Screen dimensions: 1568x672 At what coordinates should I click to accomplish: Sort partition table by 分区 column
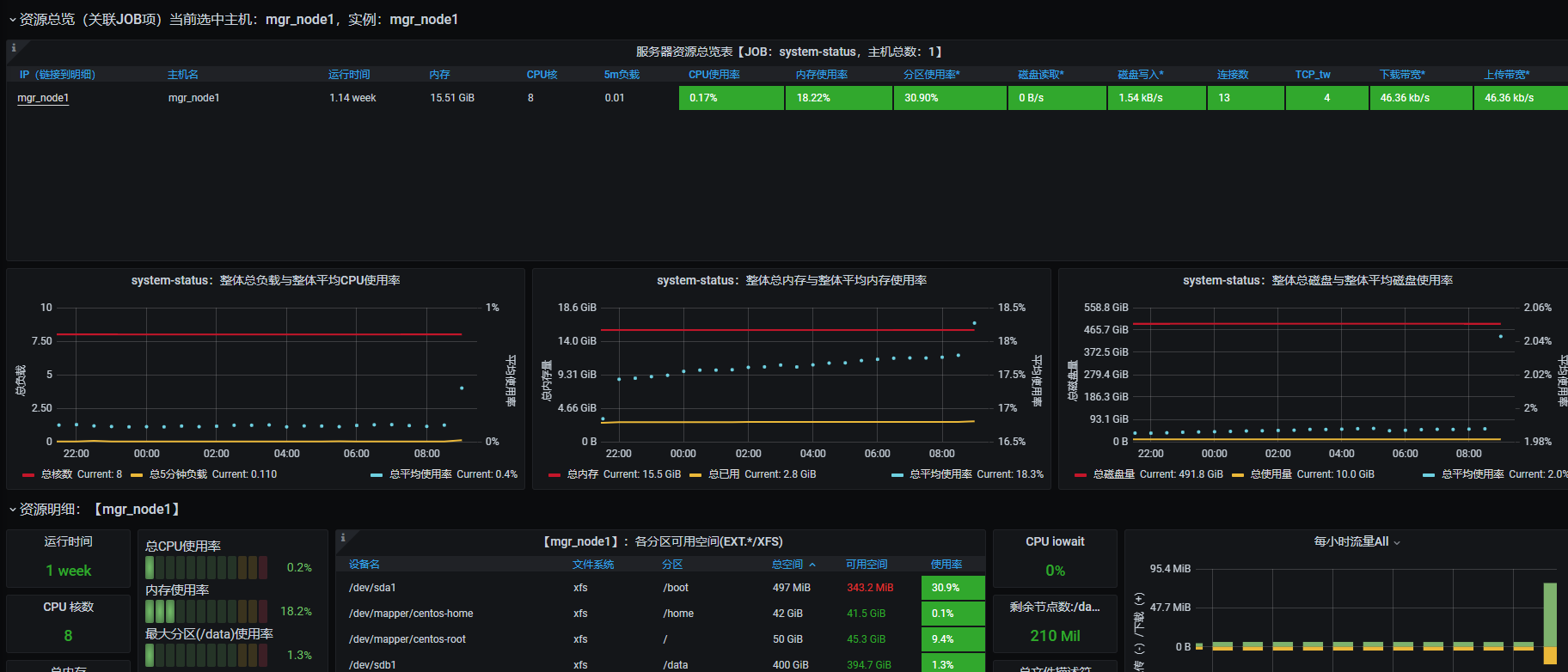pyautogui.click(x=672, y=565)
